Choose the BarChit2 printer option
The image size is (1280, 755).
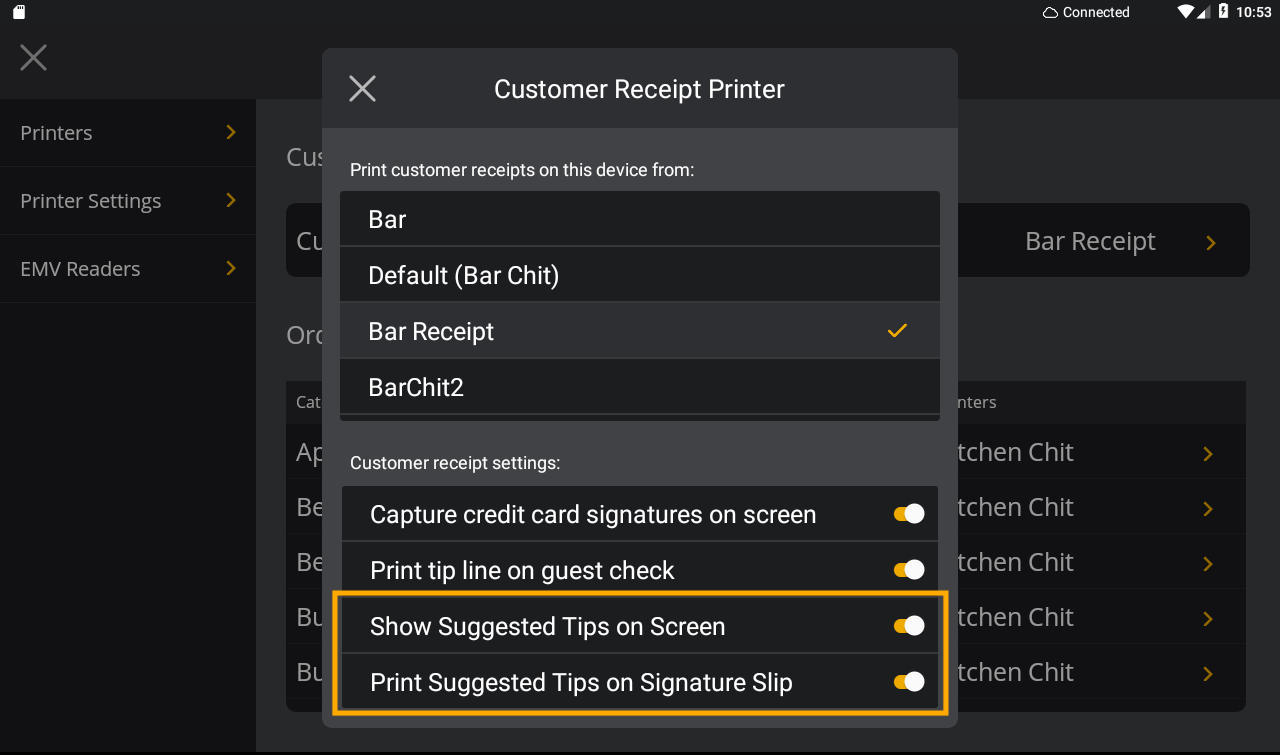pos(640,387)
